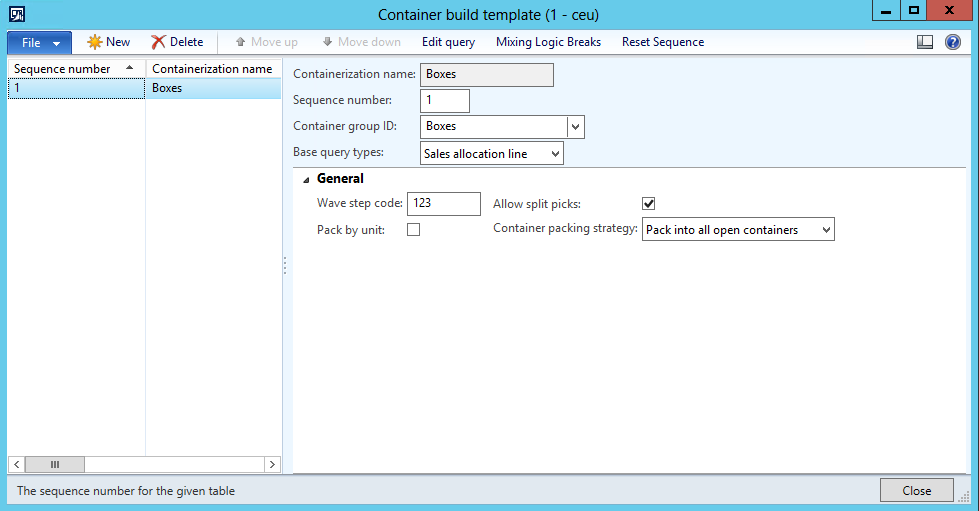
Task: Toggle the view layout icon beside Help
Action: click(x=925, y=42)
